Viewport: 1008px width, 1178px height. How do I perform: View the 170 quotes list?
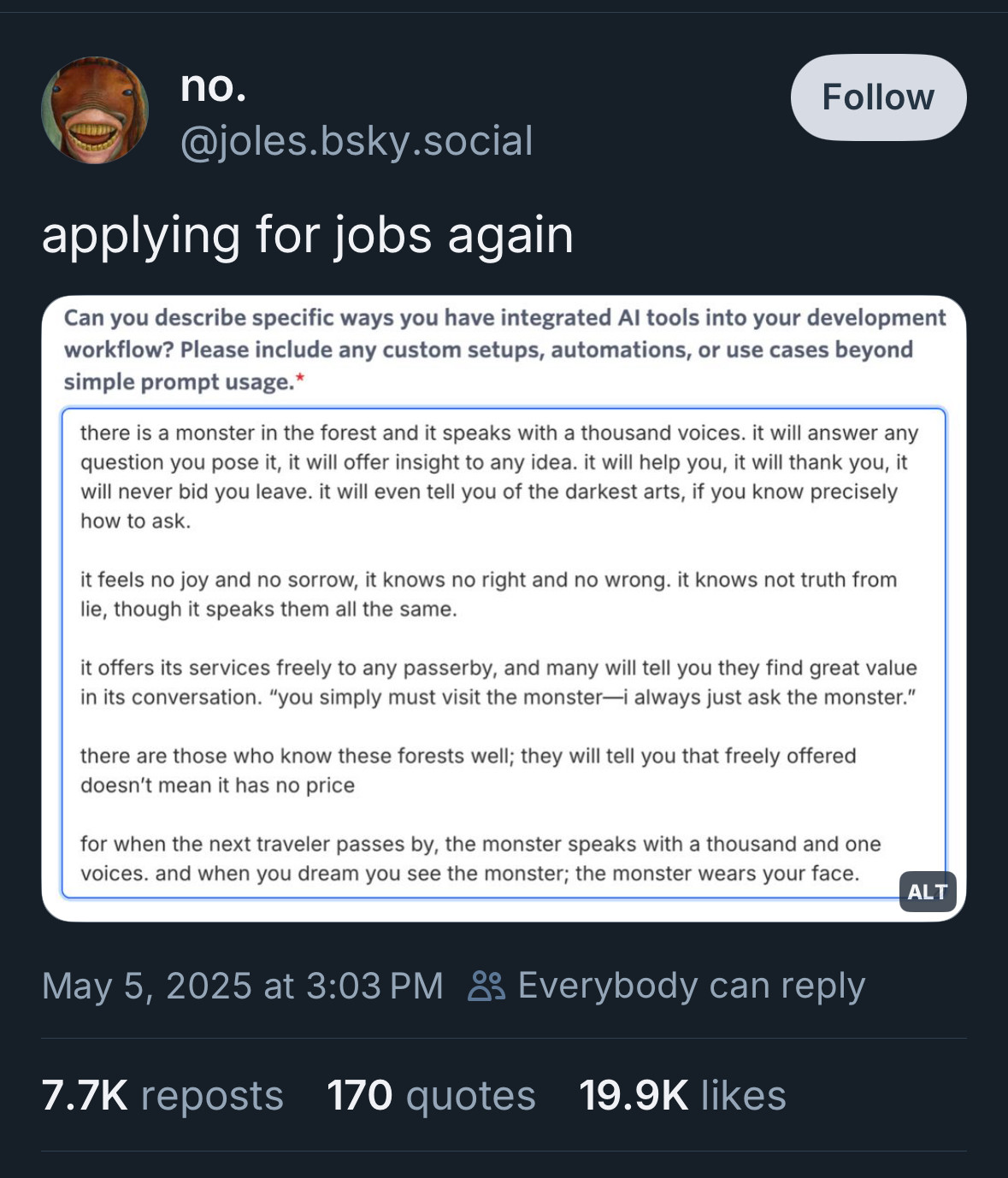[431, 1095]
